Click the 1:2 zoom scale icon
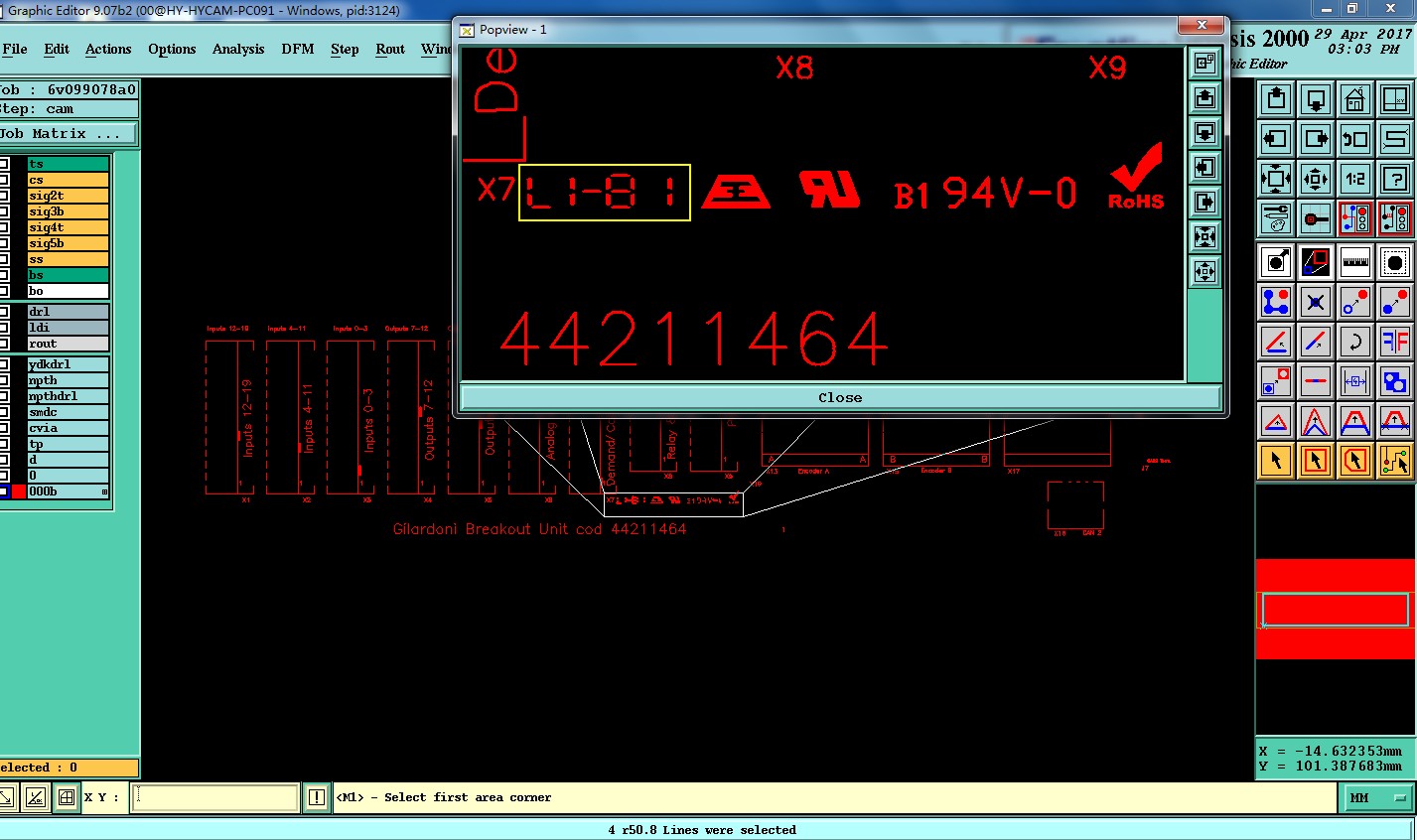The width and height of the screenshot is (1417, 840). coord(1355,179)
